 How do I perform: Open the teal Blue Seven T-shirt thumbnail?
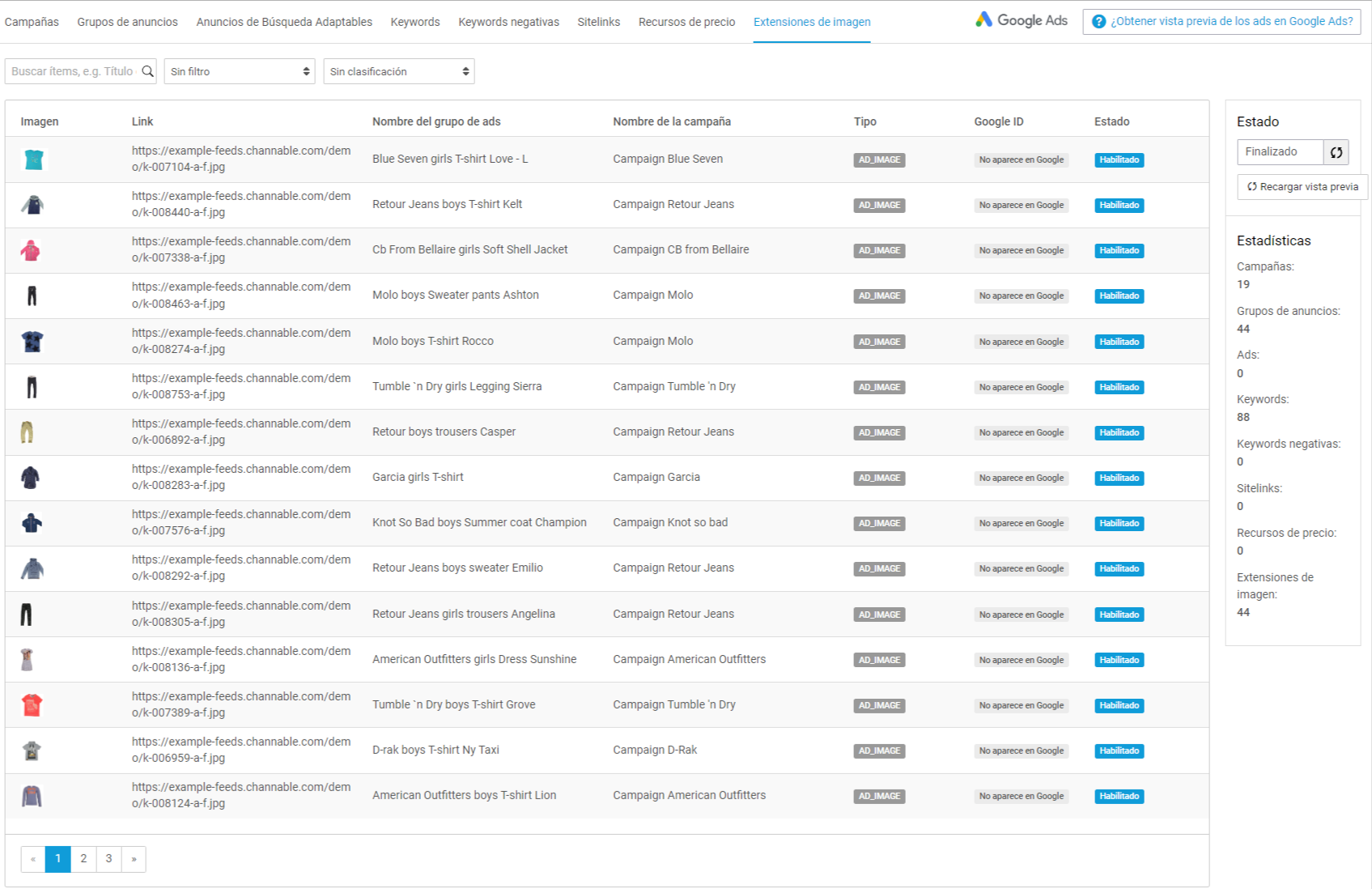click(33, 160)
